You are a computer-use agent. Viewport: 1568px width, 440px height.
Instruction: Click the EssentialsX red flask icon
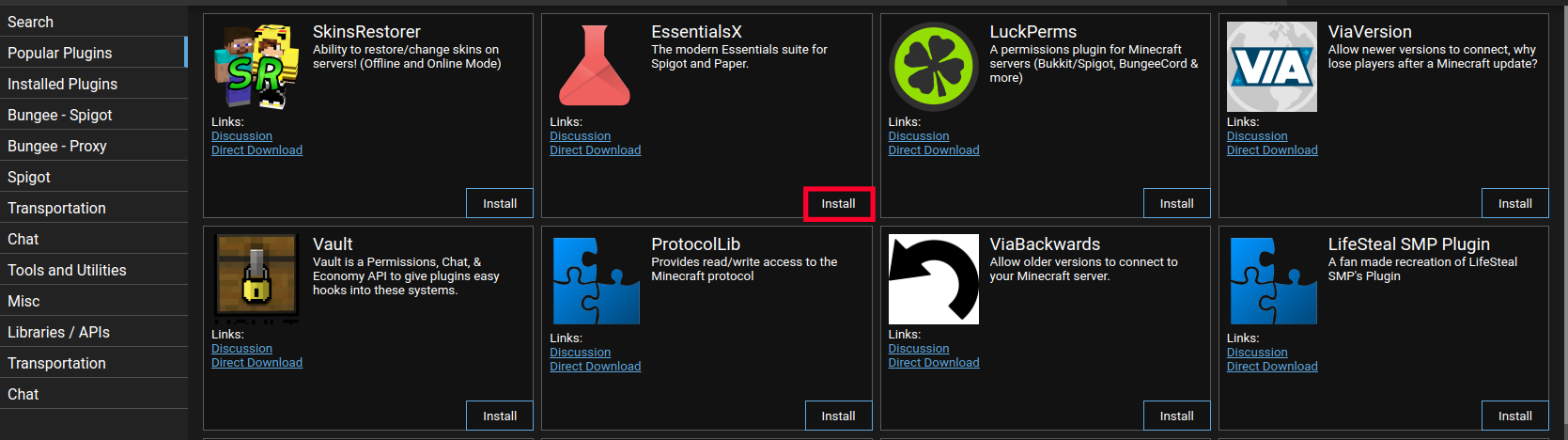click(x=595, y=67)
